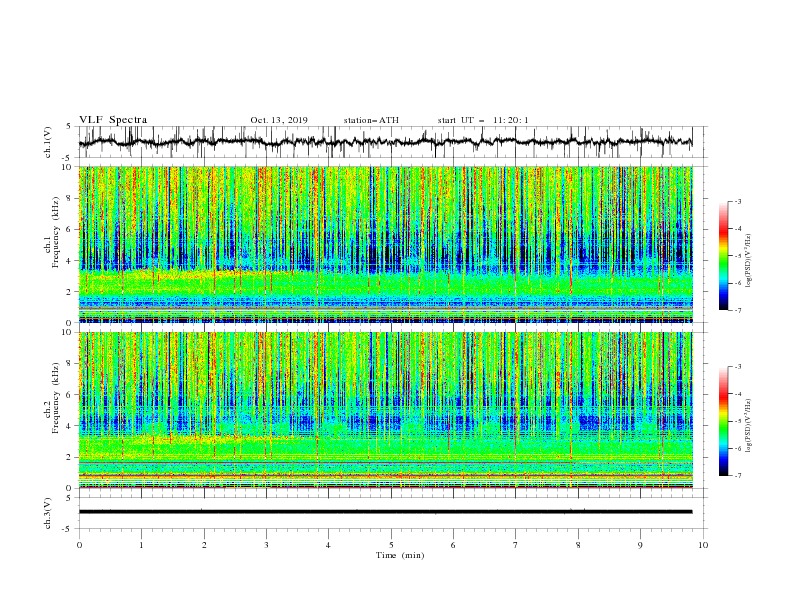
Task: Select the "start UT = 11:20:1" text
Action: [x=483, y=120]
